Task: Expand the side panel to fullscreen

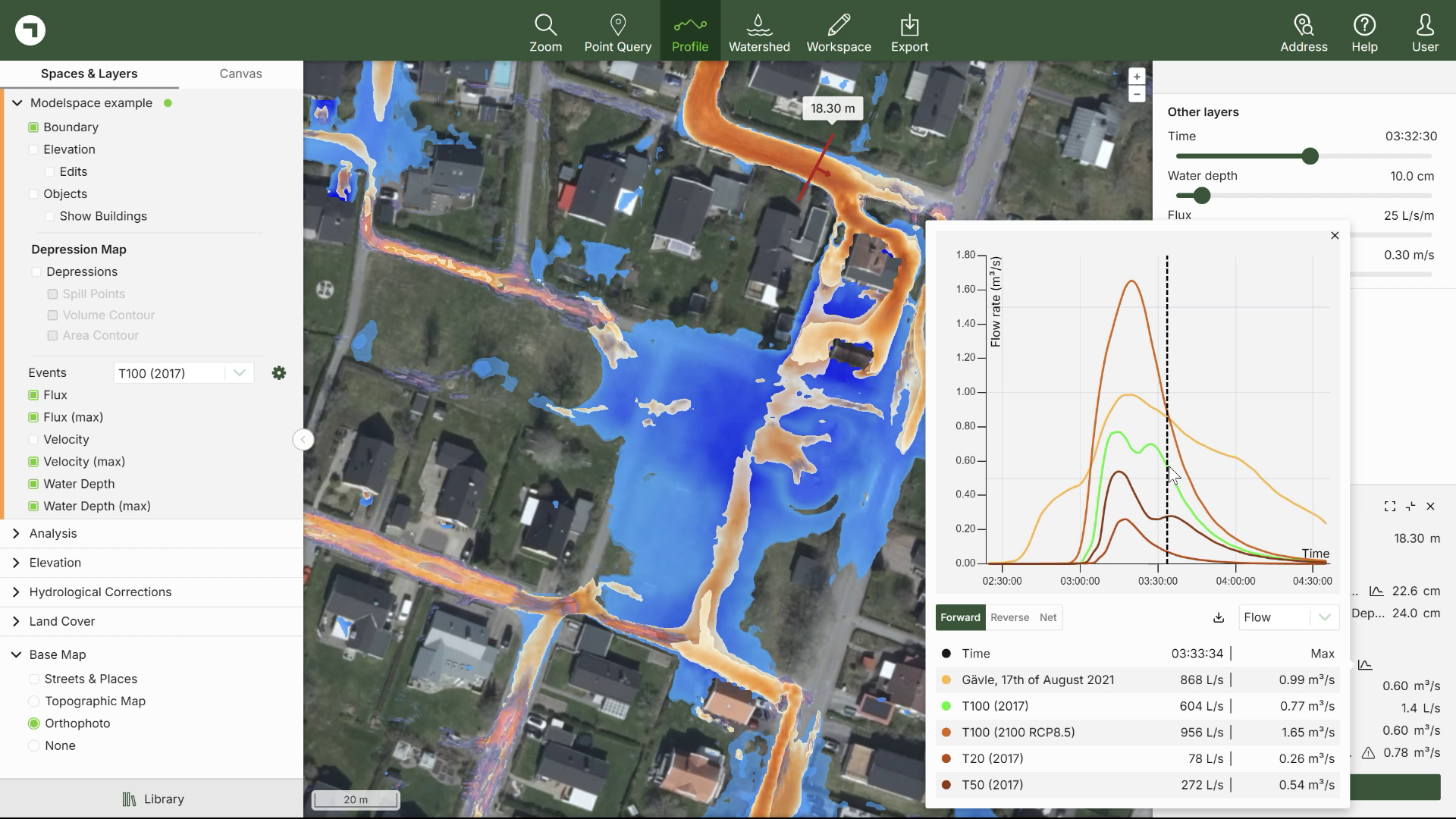Action: tap(1390, 507)
